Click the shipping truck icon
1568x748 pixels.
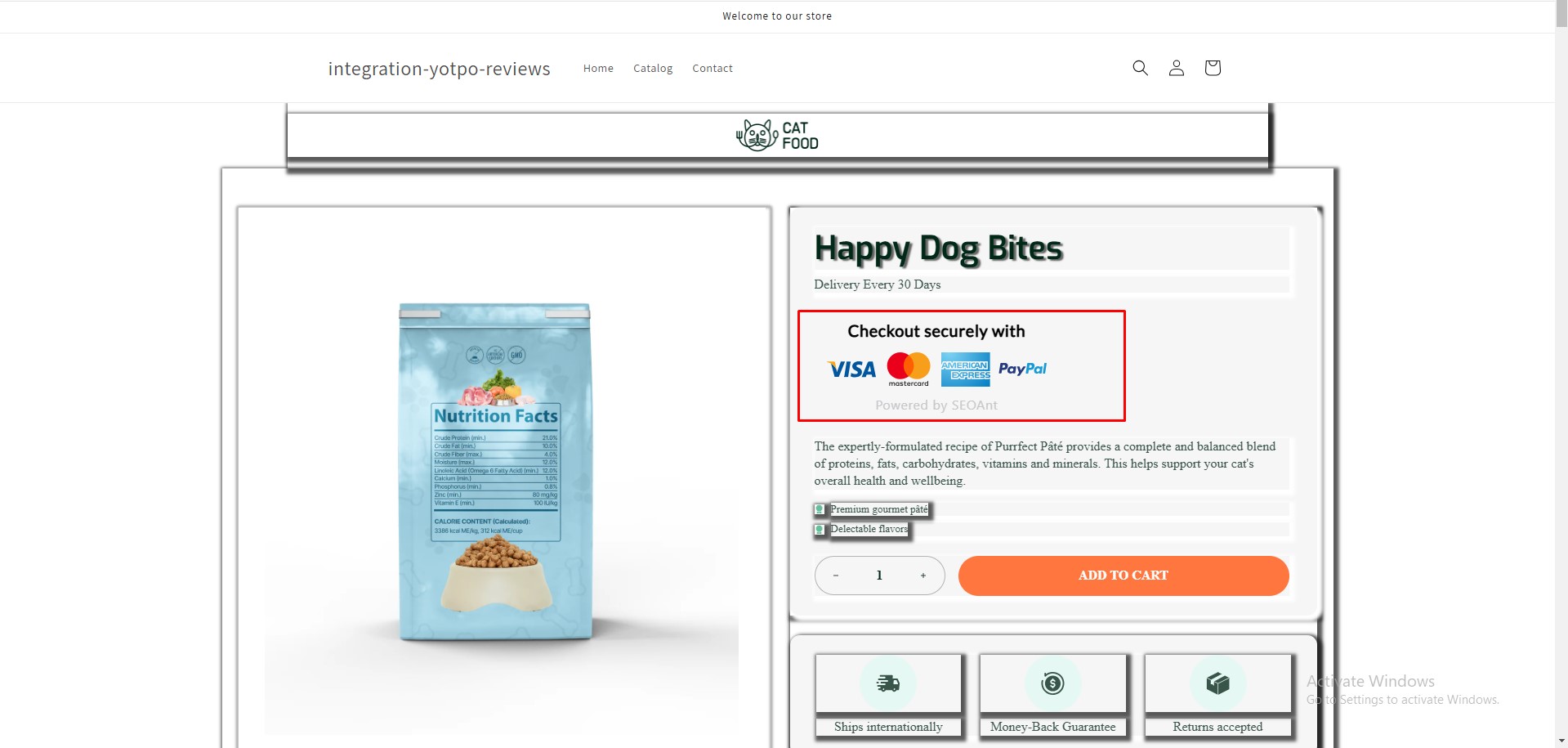(x=888, y=683)
